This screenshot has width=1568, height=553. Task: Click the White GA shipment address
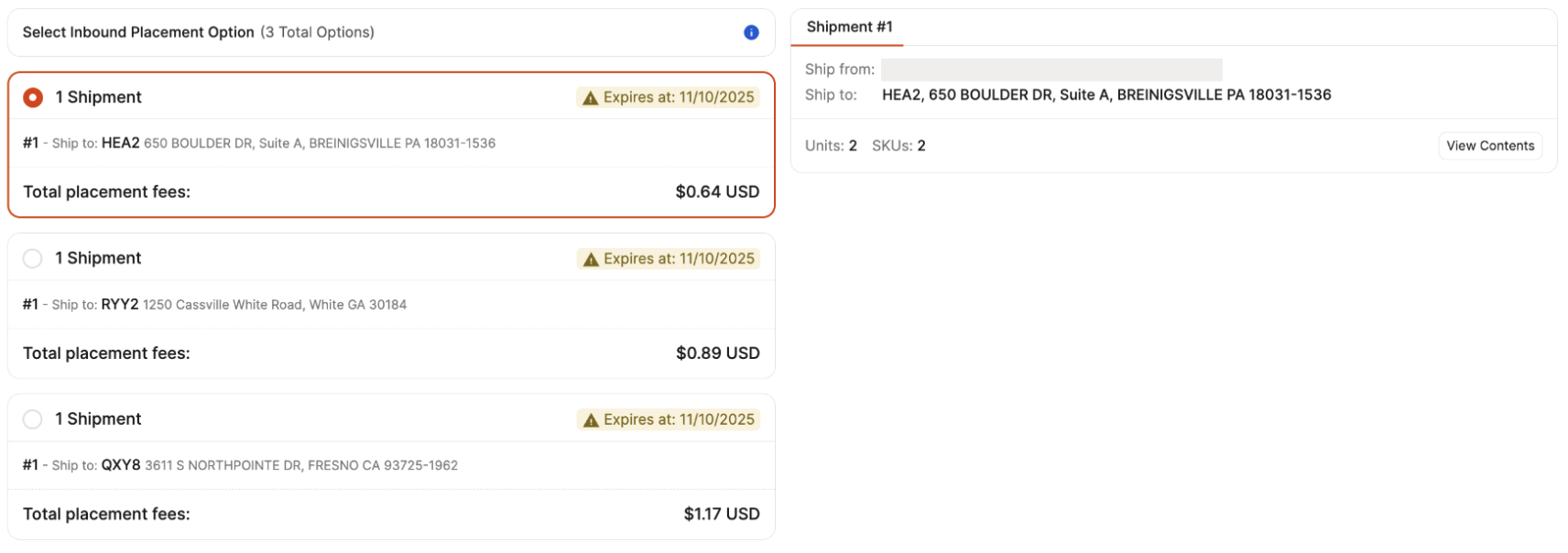(275, 305)
